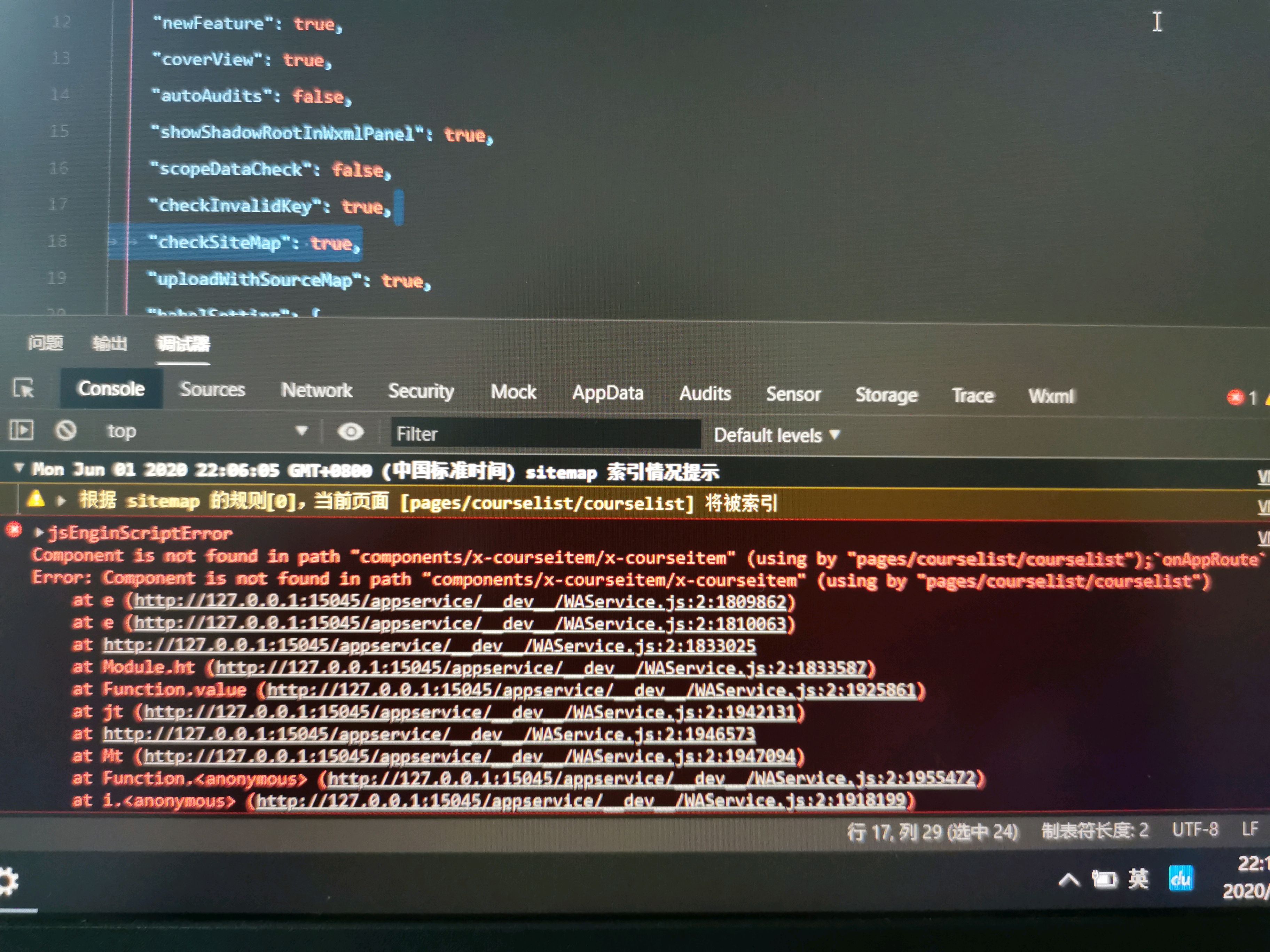Click the LF line ending status entry
The height and width of the screenshot is (952, 1270).
(x=1250, y=828)
